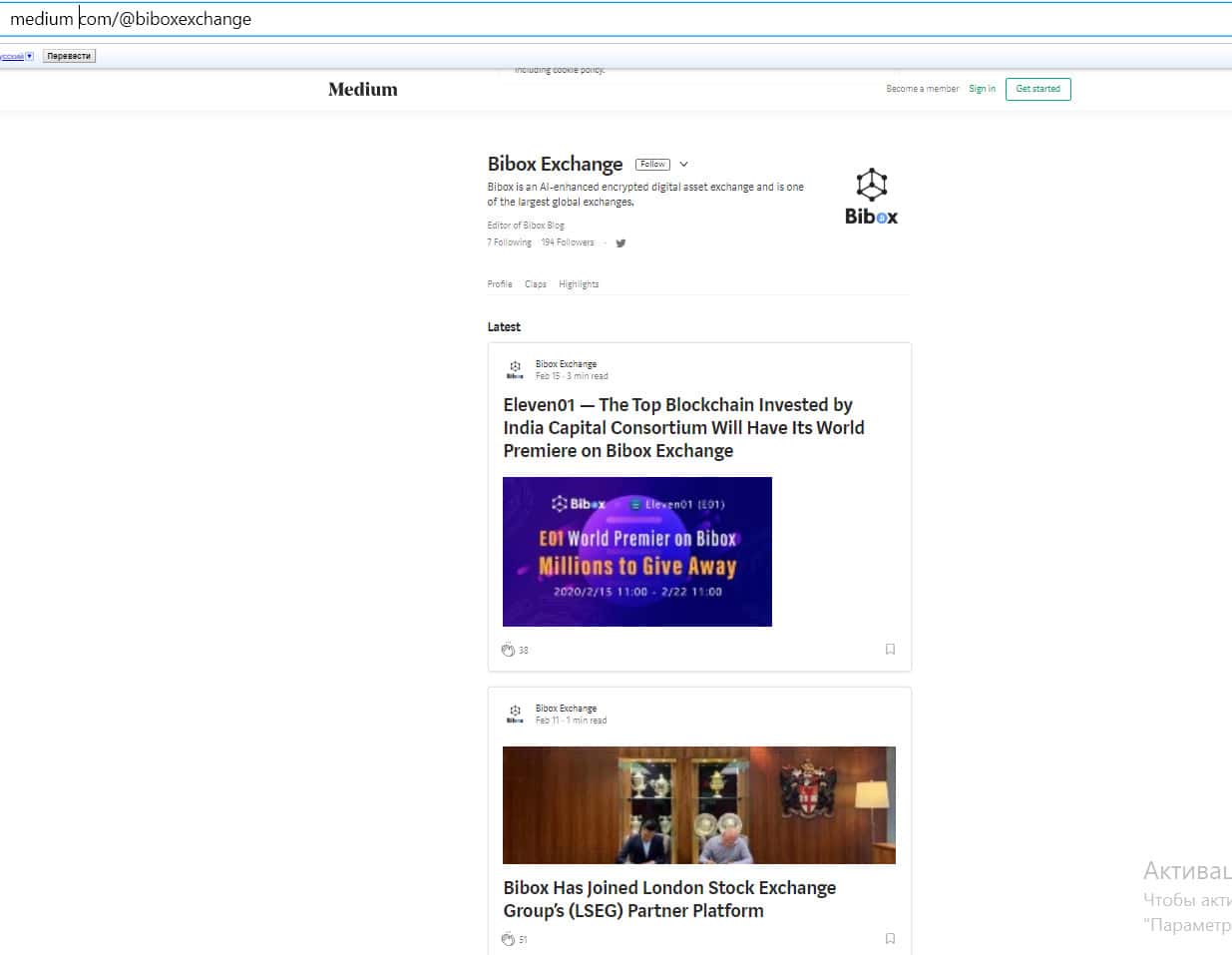Open the E01 World Premier banner image
1232x955 pixels.
637,552
